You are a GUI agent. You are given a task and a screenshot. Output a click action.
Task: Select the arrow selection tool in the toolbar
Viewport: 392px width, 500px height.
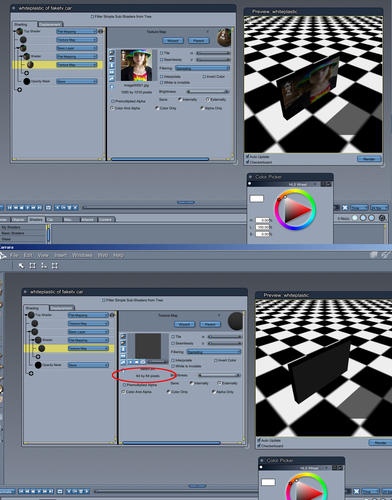pos(21,266)
